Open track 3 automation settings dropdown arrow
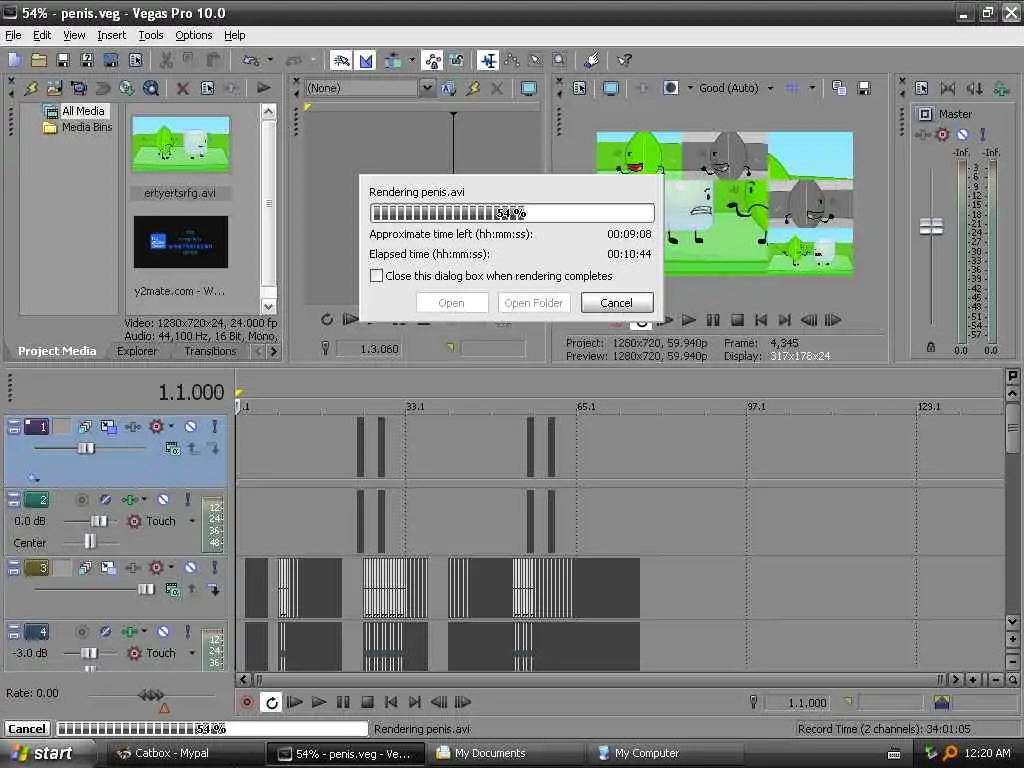Viewport: 1024px width, 768px height. click(171, 568)
